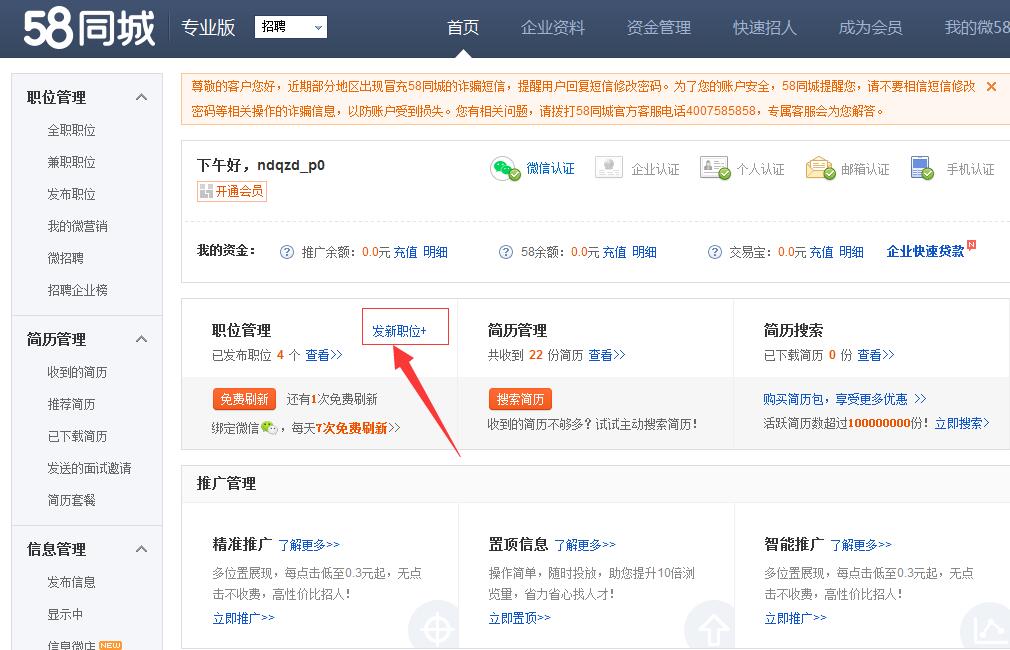Image resolution: width=1010 pixels, height=650 pixels.
Task: Click 发新职位+ link
Action: coord(399,331)
